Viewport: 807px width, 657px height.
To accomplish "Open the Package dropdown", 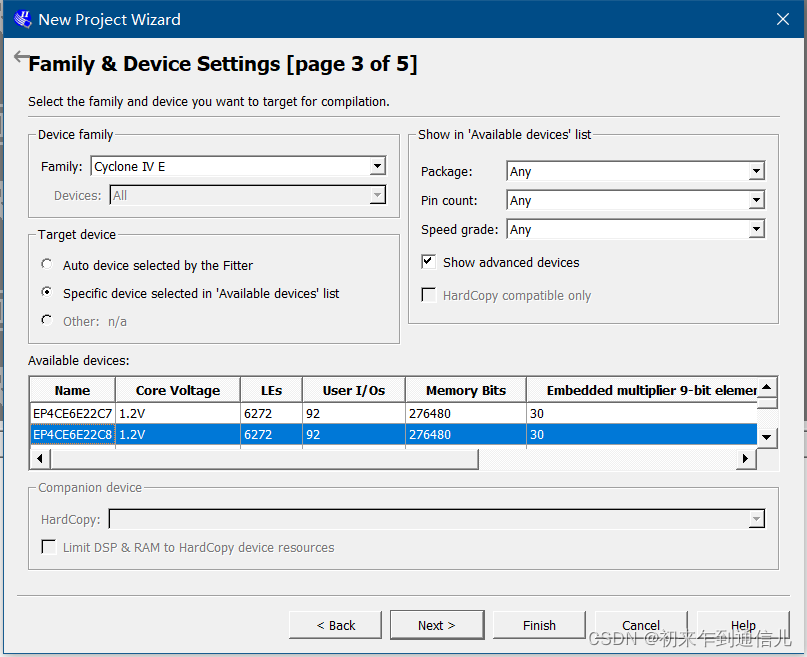I will tap(636, 171).
